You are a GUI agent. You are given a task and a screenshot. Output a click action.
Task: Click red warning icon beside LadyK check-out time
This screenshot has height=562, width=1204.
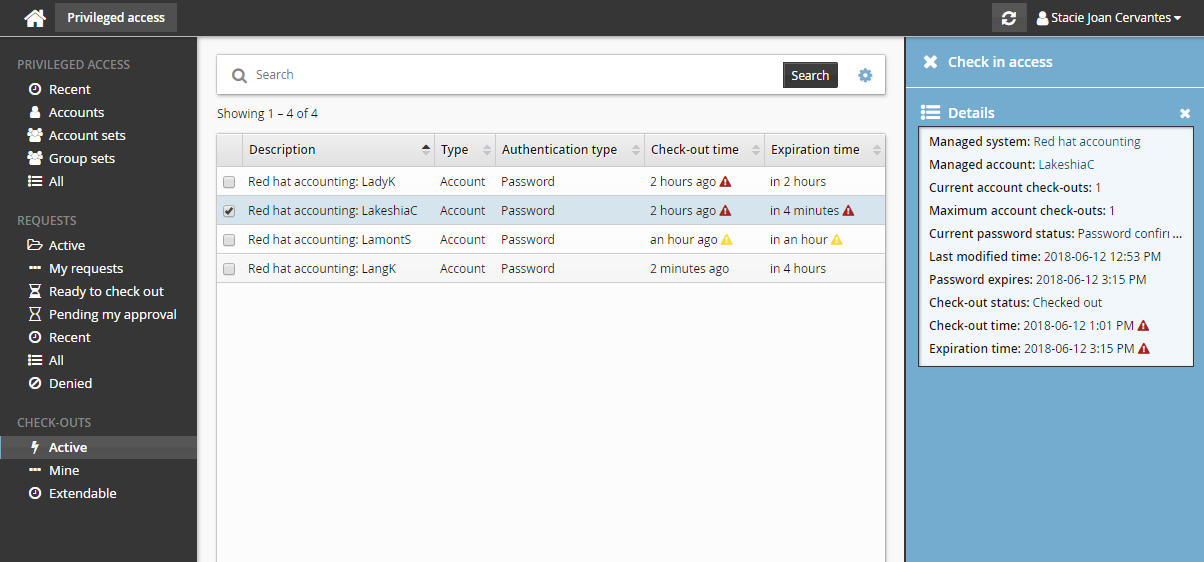pyautogui.click(x=726, y=182)
